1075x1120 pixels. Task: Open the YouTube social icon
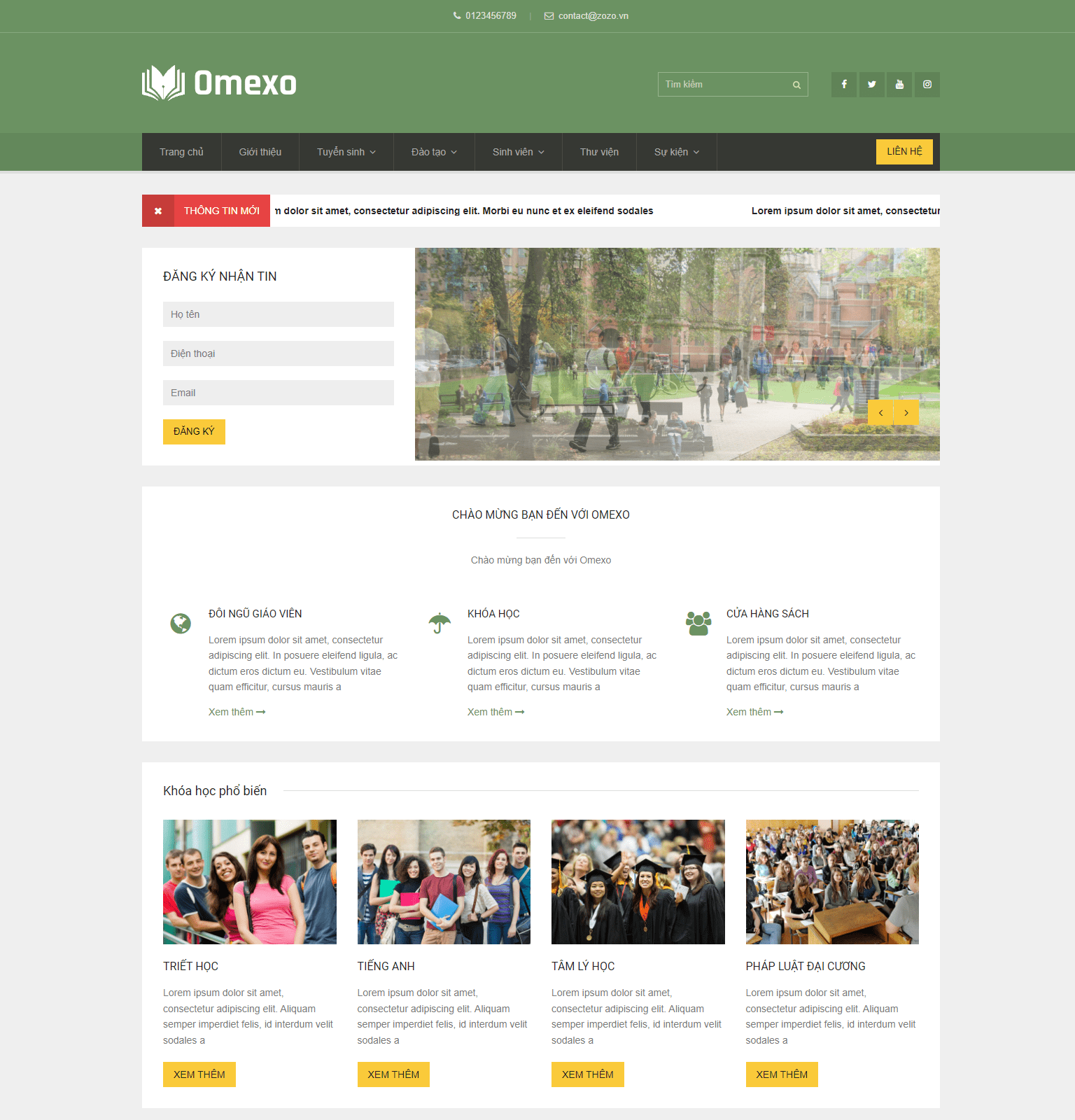[x=899, y=85]
